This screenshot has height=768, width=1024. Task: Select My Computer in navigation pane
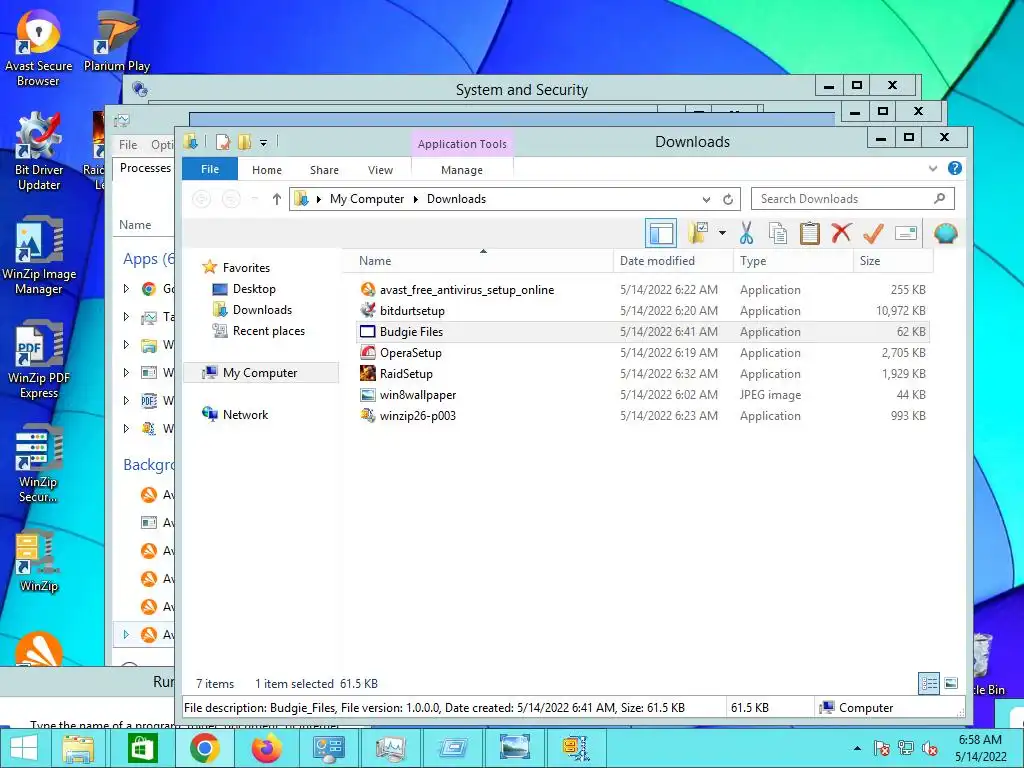pos(261,373)
